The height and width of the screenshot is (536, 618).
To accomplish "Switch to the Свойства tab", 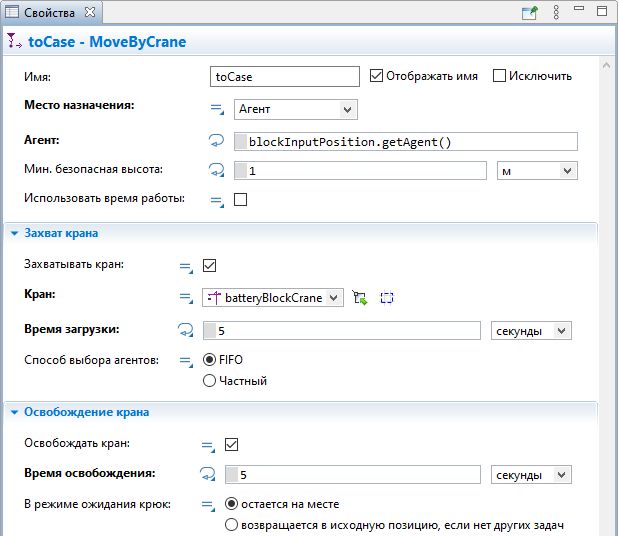I will coord(49,13).
